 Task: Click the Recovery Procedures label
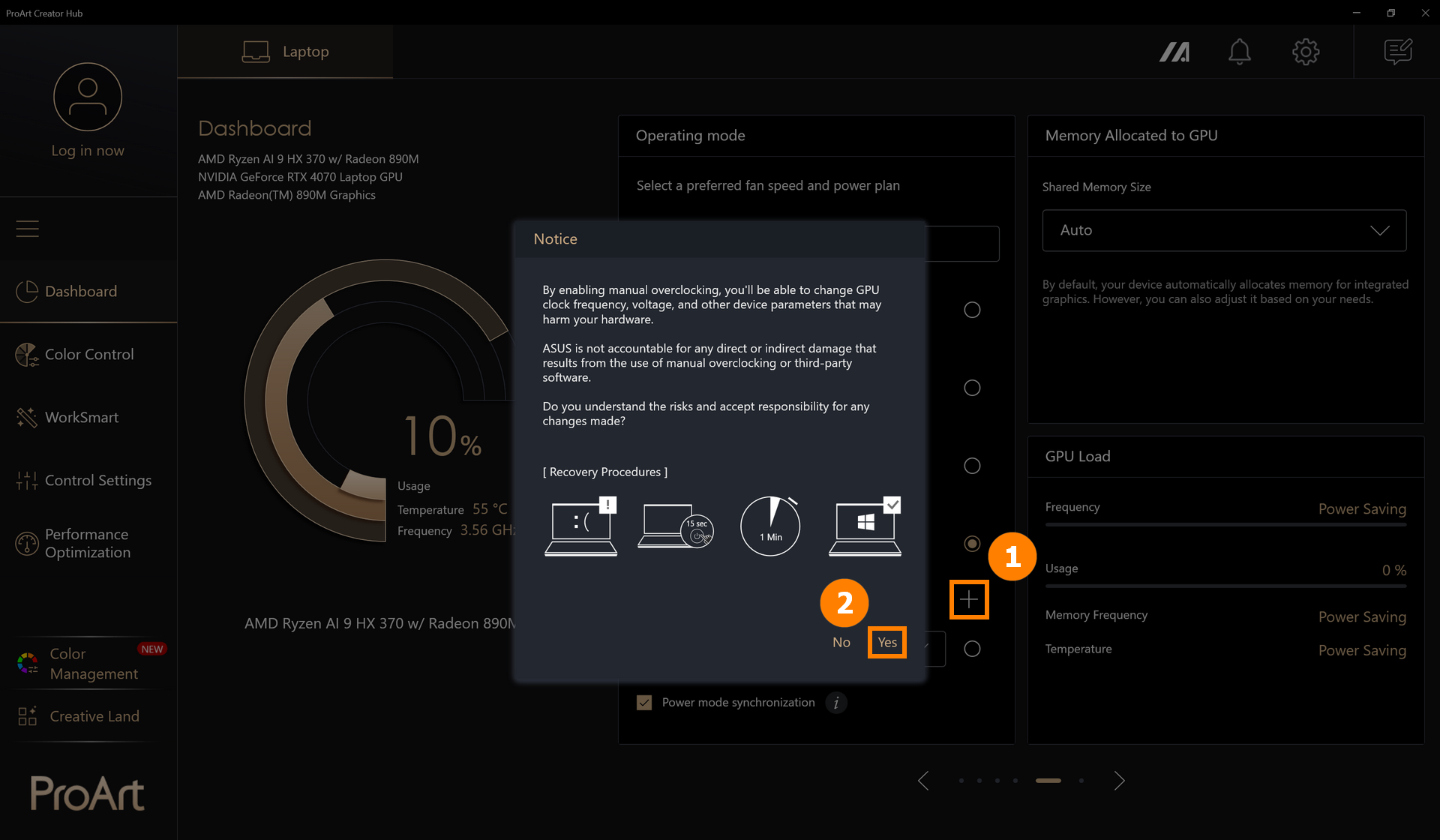click(604, 472)
